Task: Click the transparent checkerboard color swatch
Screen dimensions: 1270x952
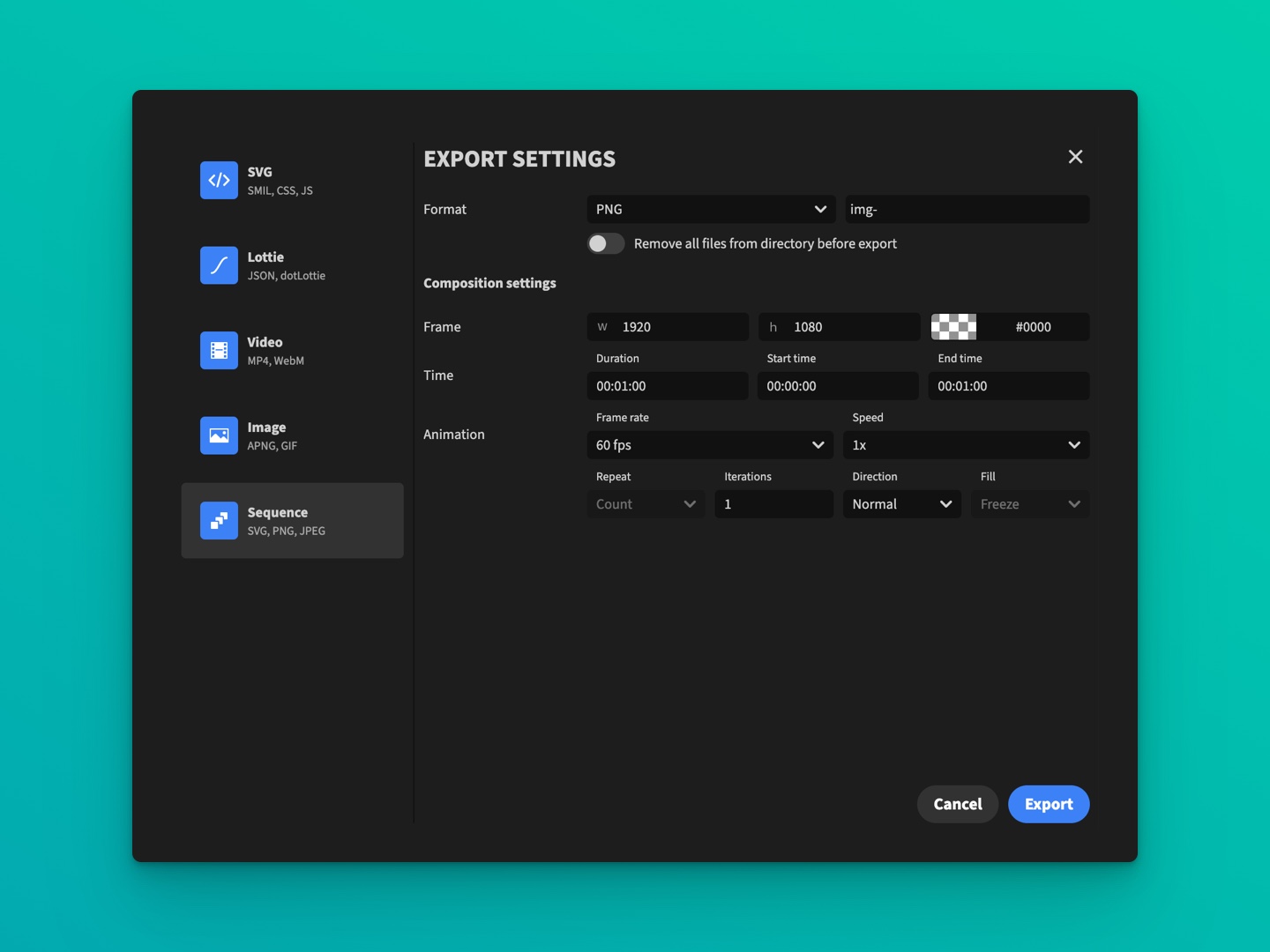Action: 954,327
